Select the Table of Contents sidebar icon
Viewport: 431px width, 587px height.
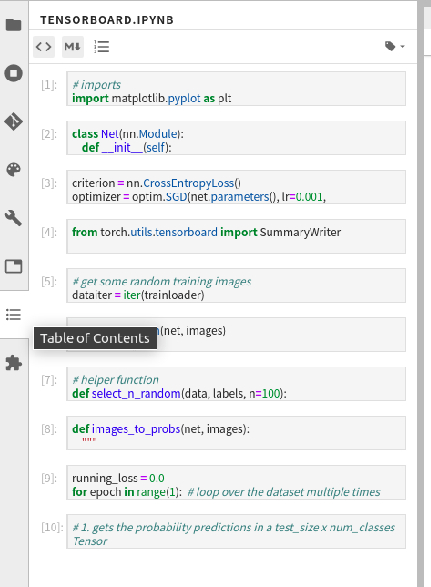pyautogui.click(x=13, y=314)
